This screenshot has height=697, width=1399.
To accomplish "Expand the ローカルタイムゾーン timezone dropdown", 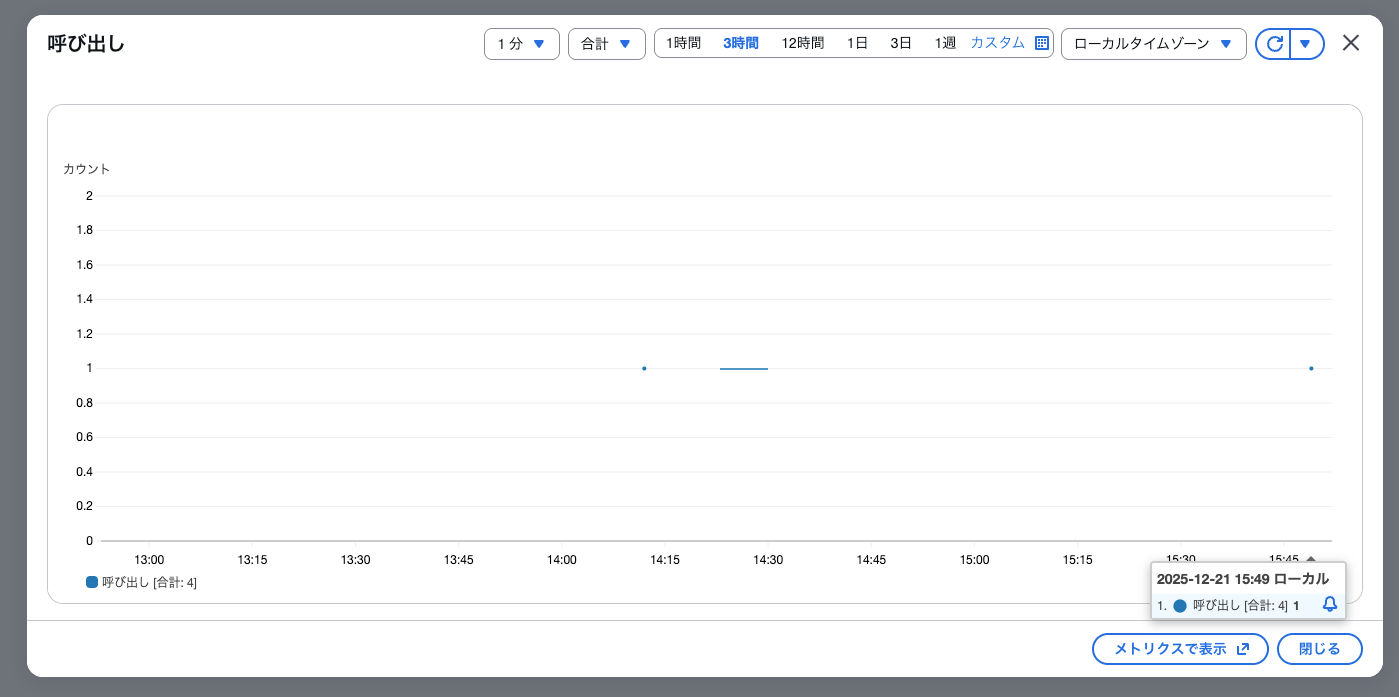I will click(x=1153, y=44).
